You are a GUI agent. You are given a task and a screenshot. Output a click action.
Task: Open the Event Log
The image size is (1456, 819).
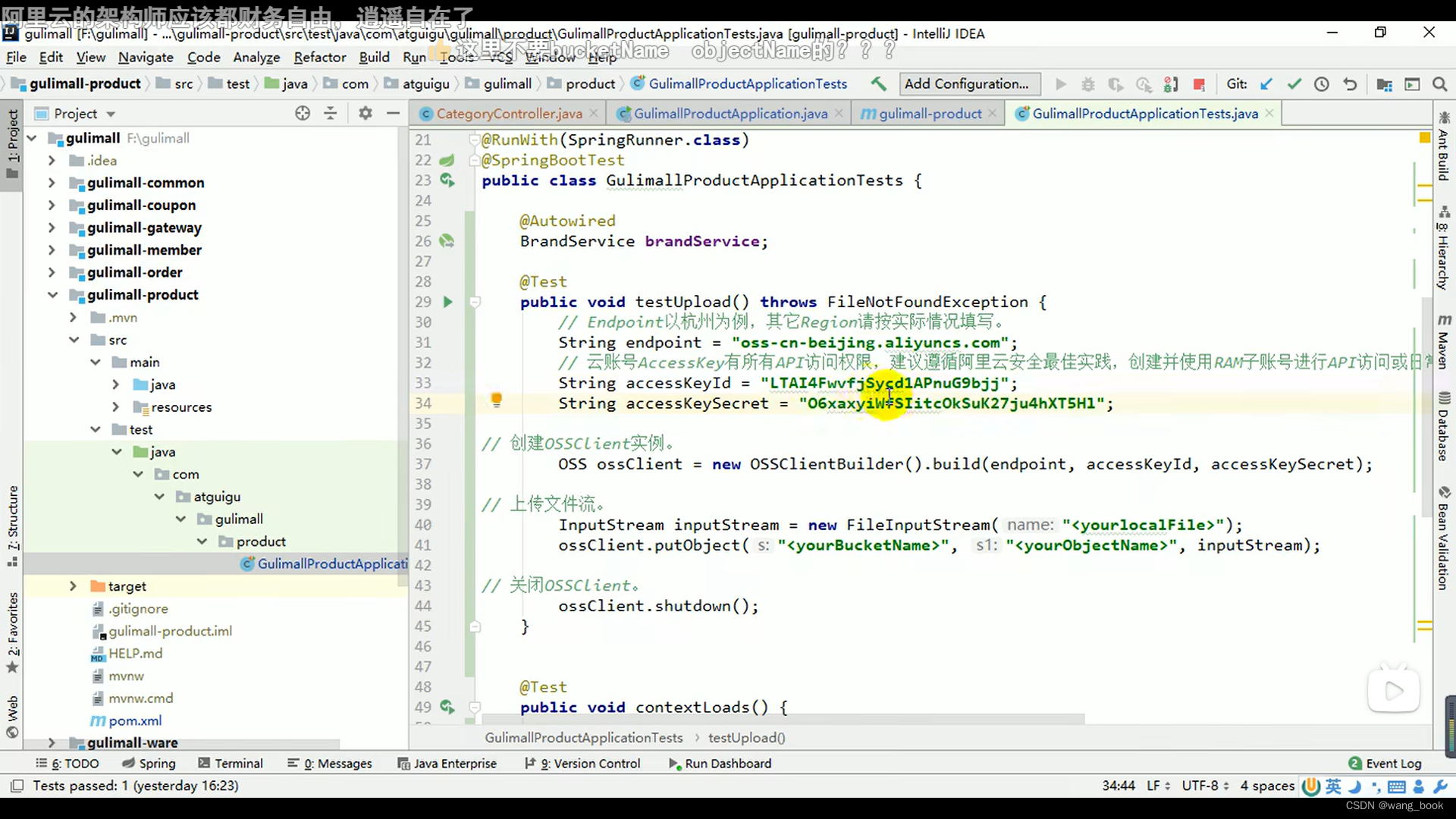pos(1385,764)
